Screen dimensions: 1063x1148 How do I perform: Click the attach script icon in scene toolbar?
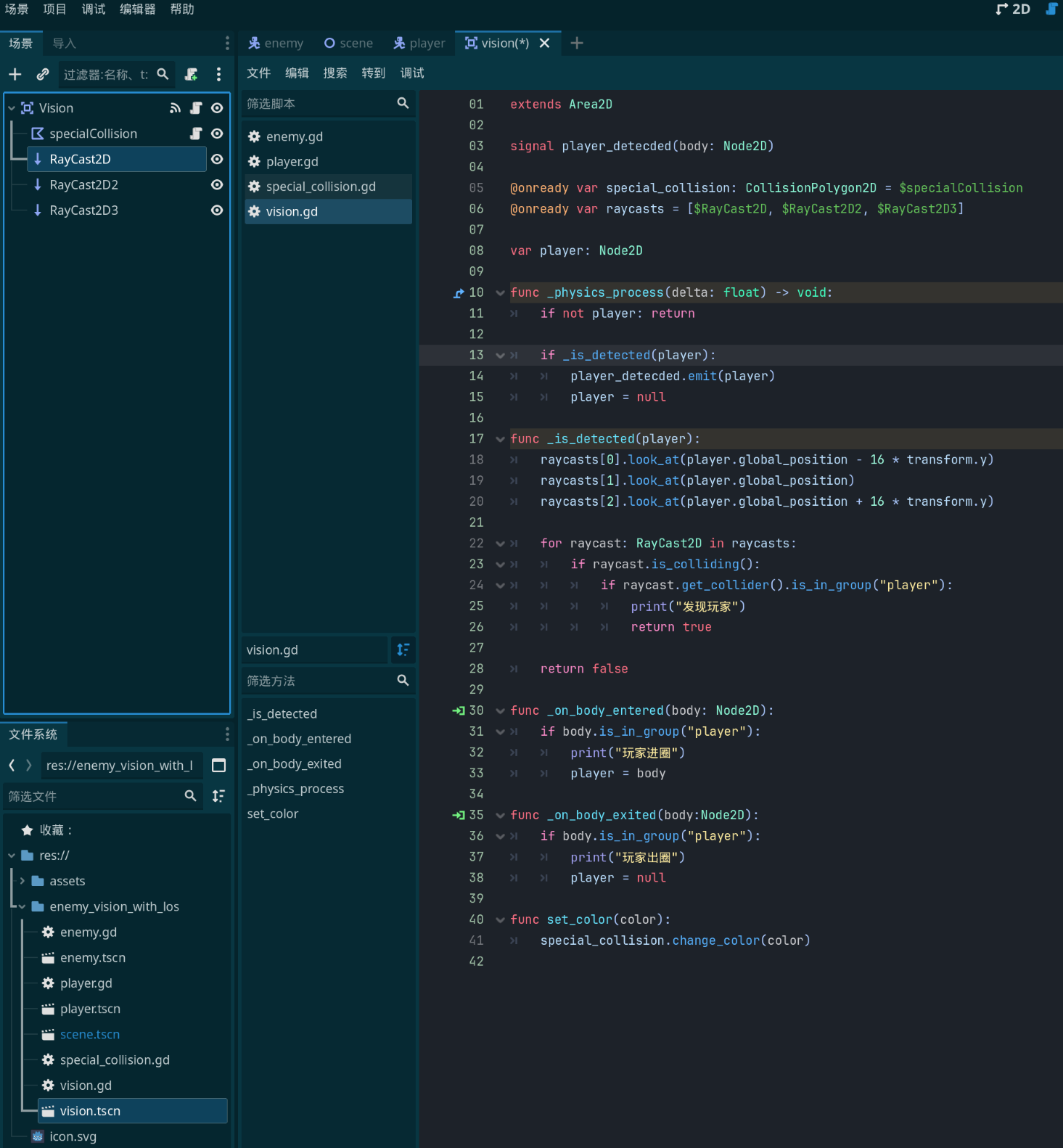coord(192,74)
